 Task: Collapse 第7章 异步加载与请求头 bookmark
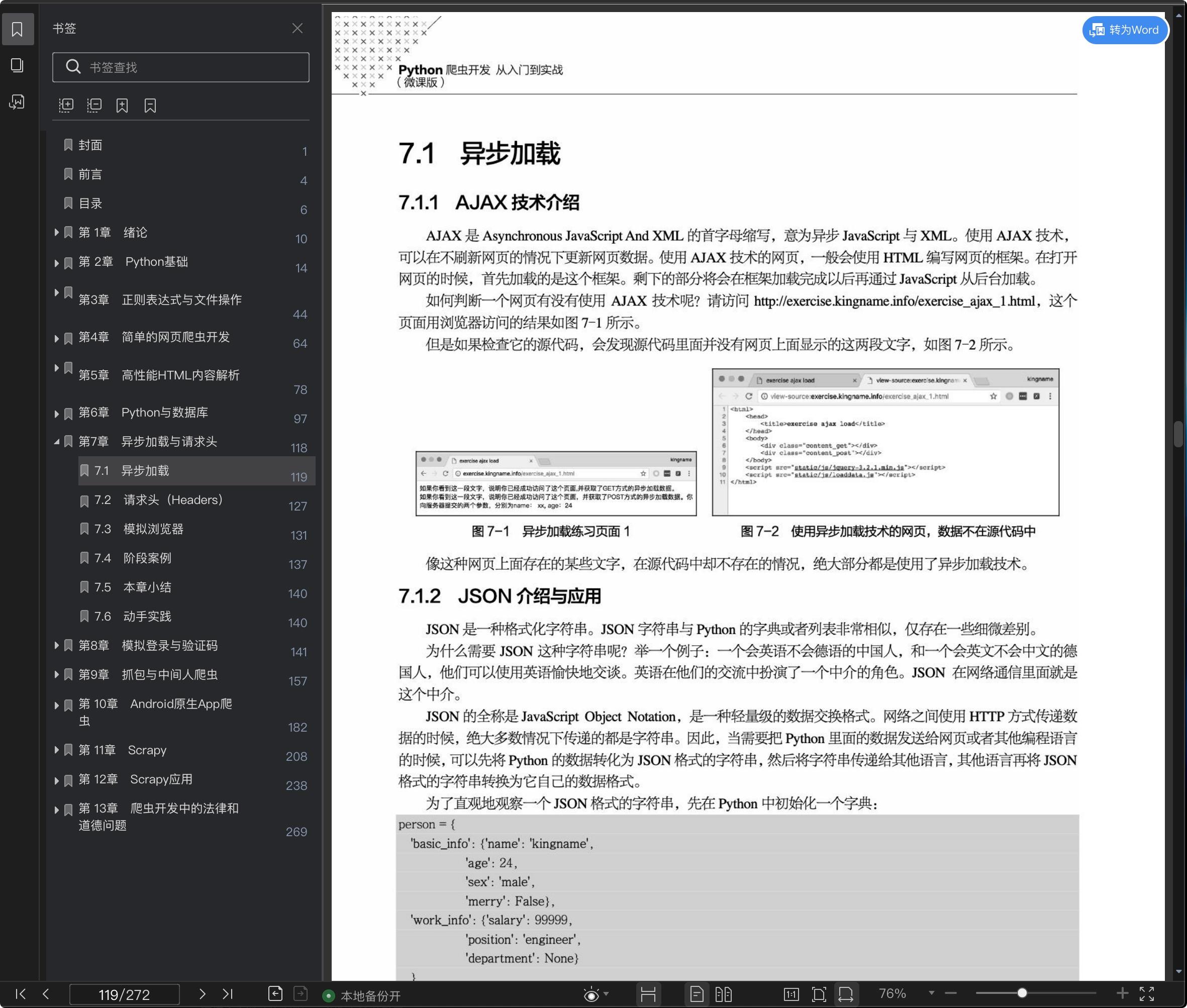[57, 442]
